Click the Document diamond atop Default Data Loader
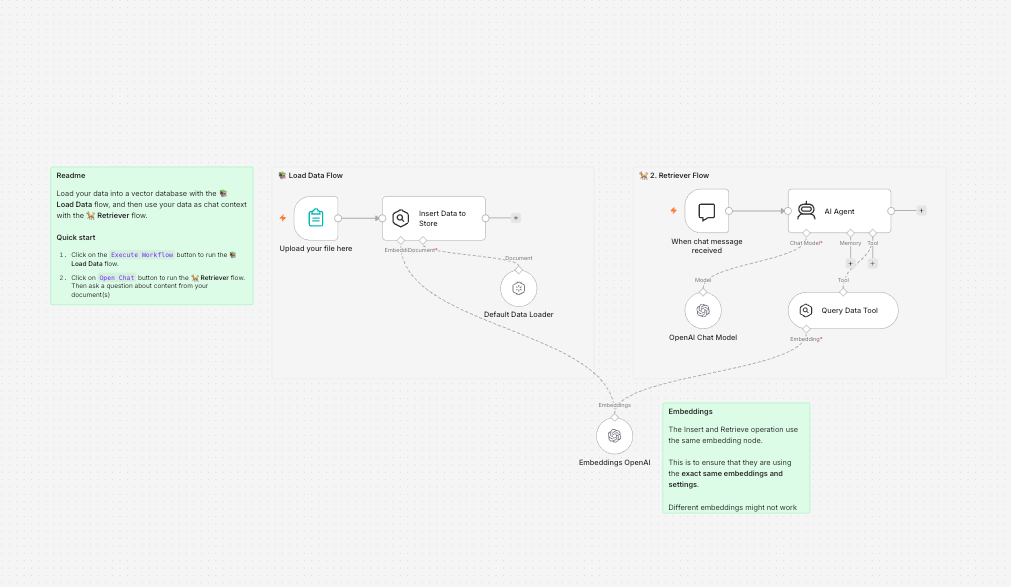 (x=518, y=270)
